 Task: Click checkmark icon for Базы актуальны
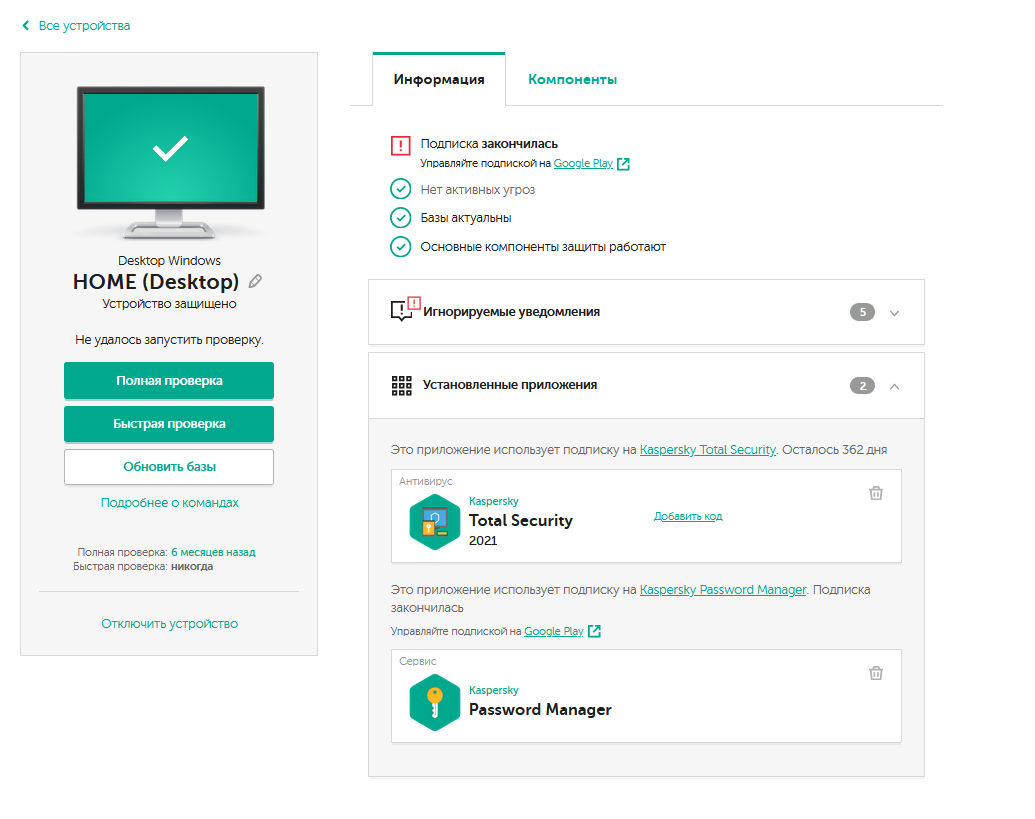[401, 217]
